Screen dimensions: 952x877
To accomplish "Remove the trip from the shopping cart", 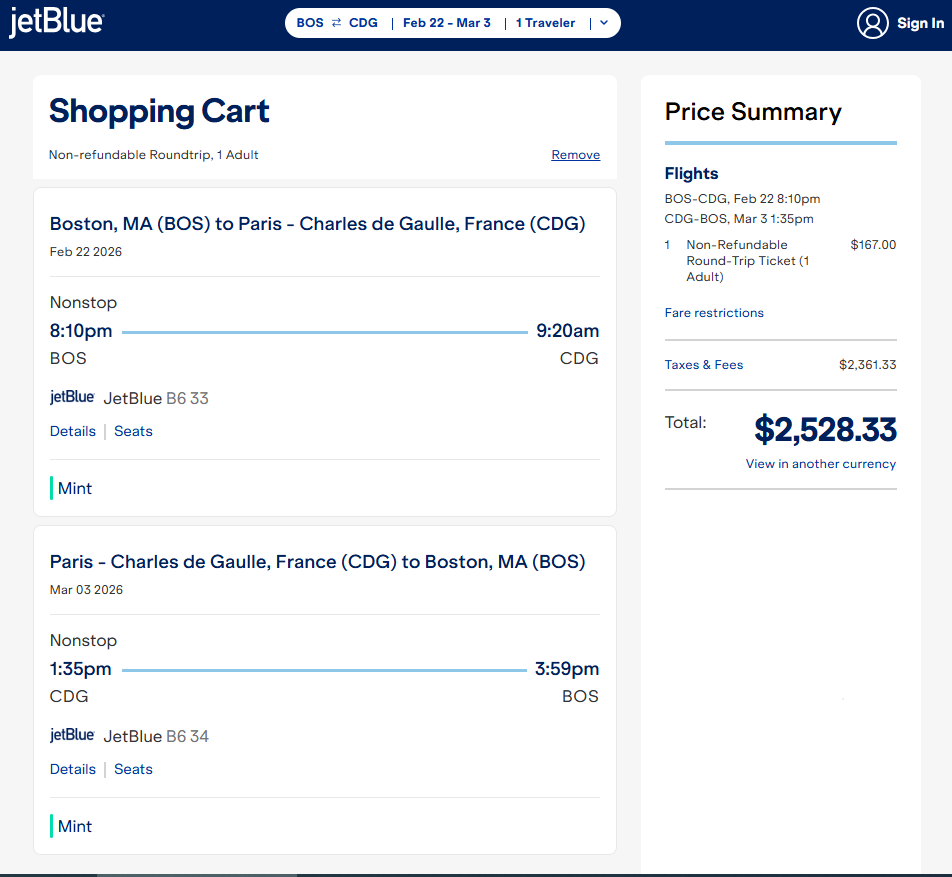I will 576,155.
